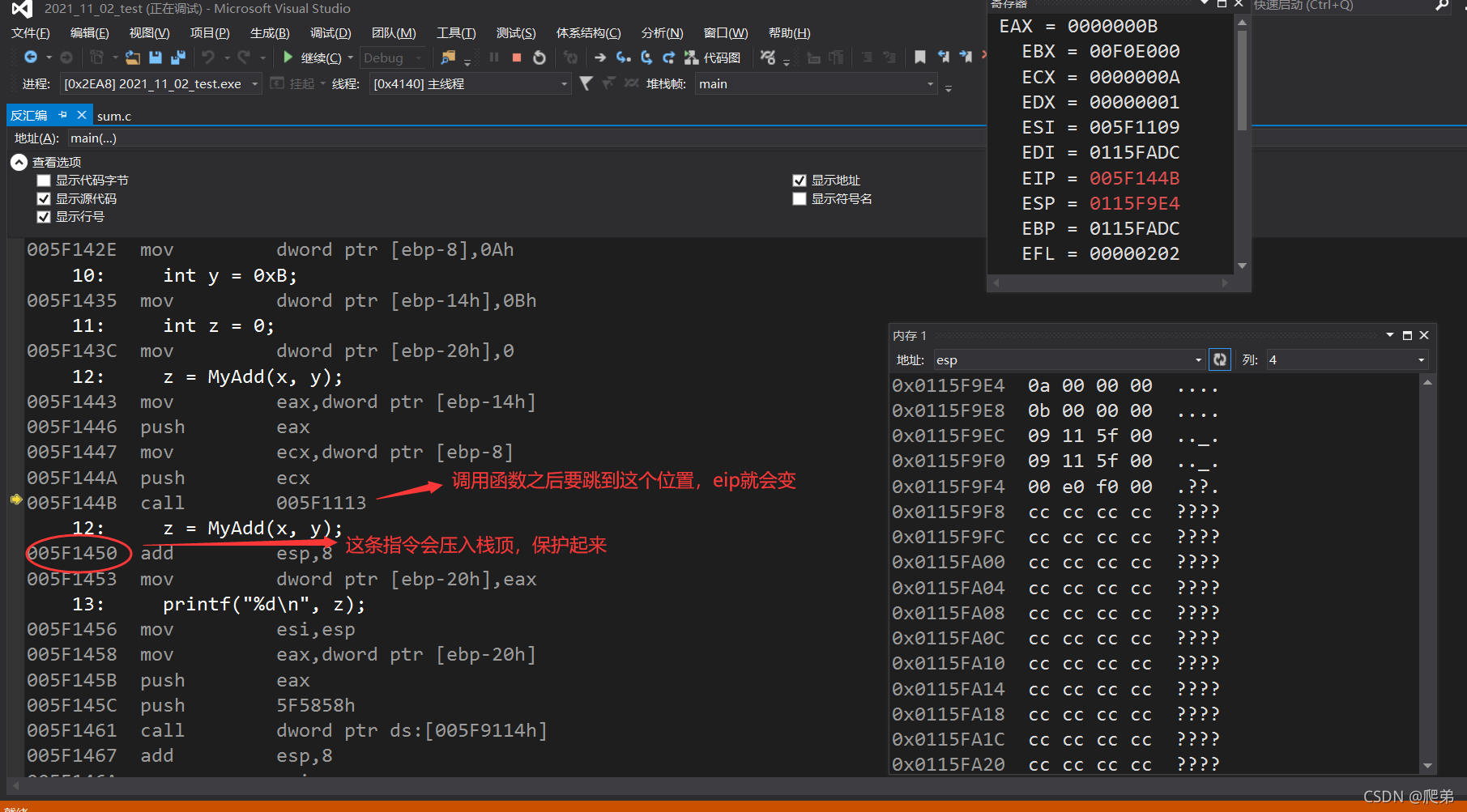This screenshot has height=812, width=1467.
Task: Click the Continue debugging button
Action: pos(312,57)
